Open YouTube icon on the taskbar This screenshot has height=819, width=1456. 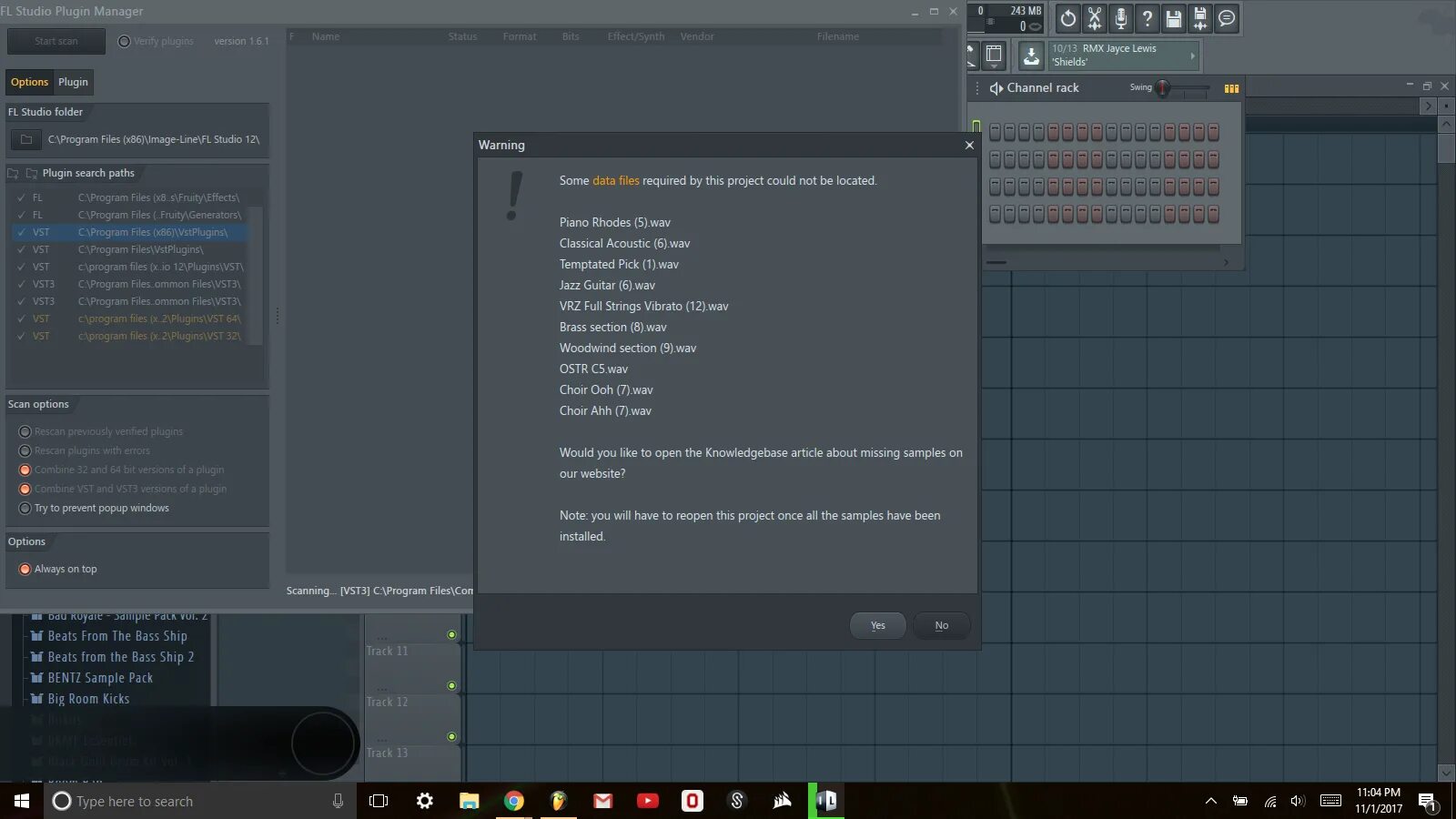pos(648,801)
